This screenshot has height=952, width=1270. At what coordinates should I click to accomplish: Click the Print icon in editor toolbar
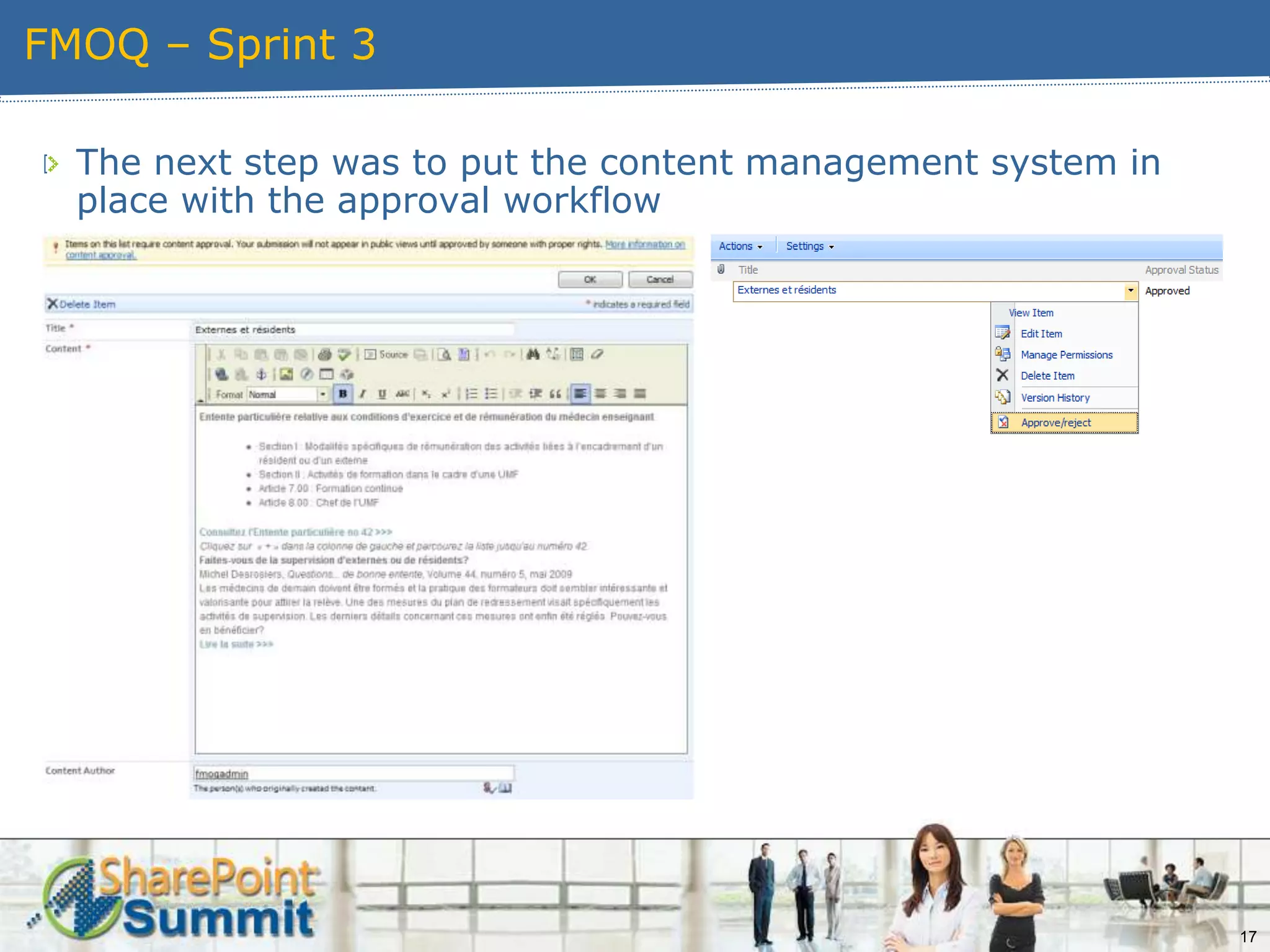325,355
